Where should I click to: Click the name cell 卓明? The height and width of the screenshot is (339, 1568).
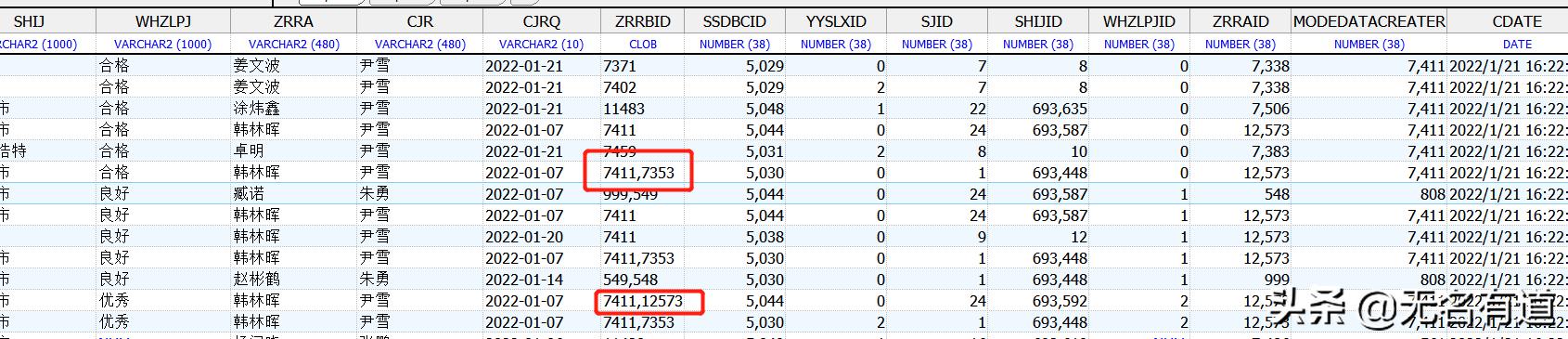[249, 151]
